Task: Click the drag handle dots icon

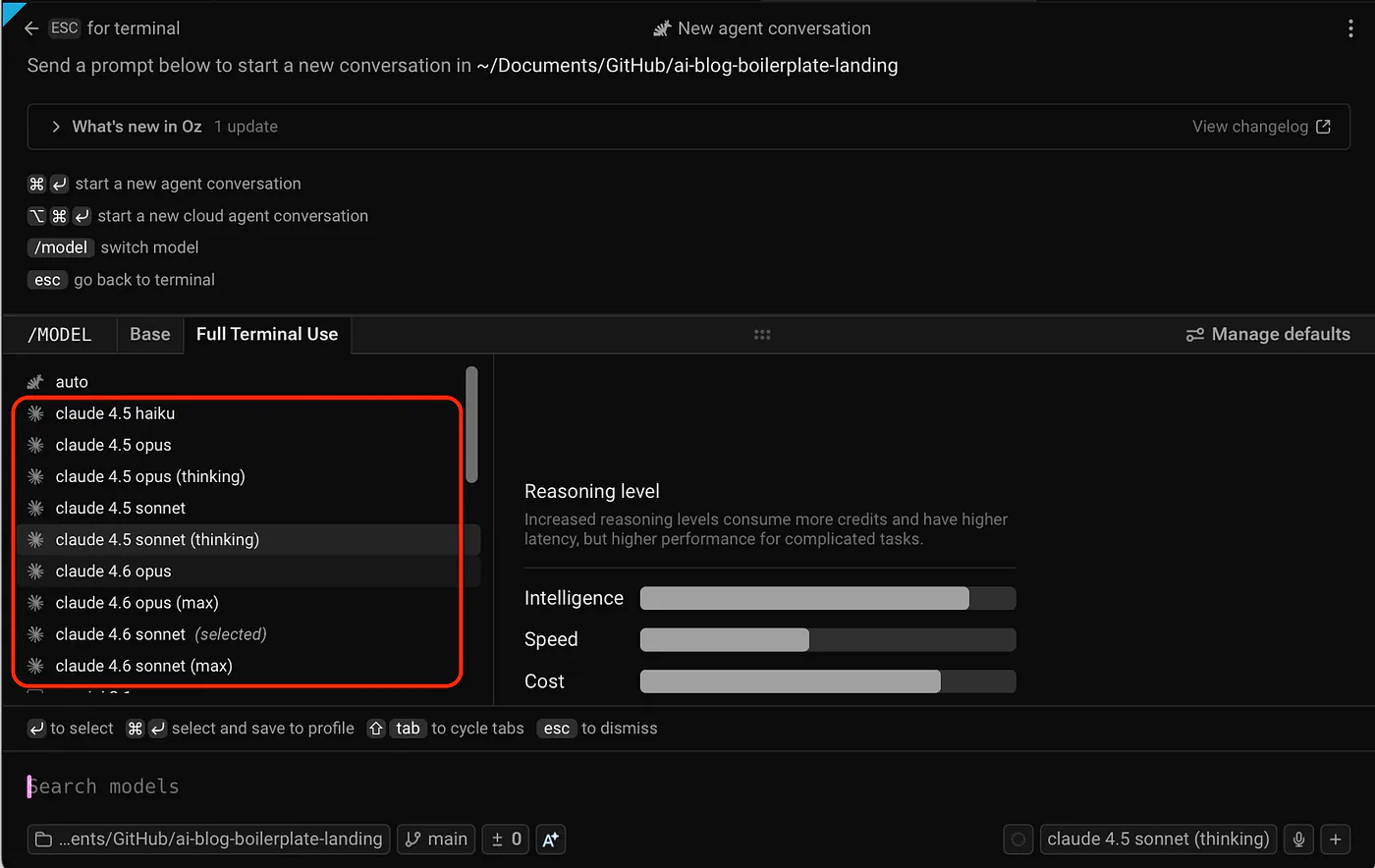Action: click(762, 335)
